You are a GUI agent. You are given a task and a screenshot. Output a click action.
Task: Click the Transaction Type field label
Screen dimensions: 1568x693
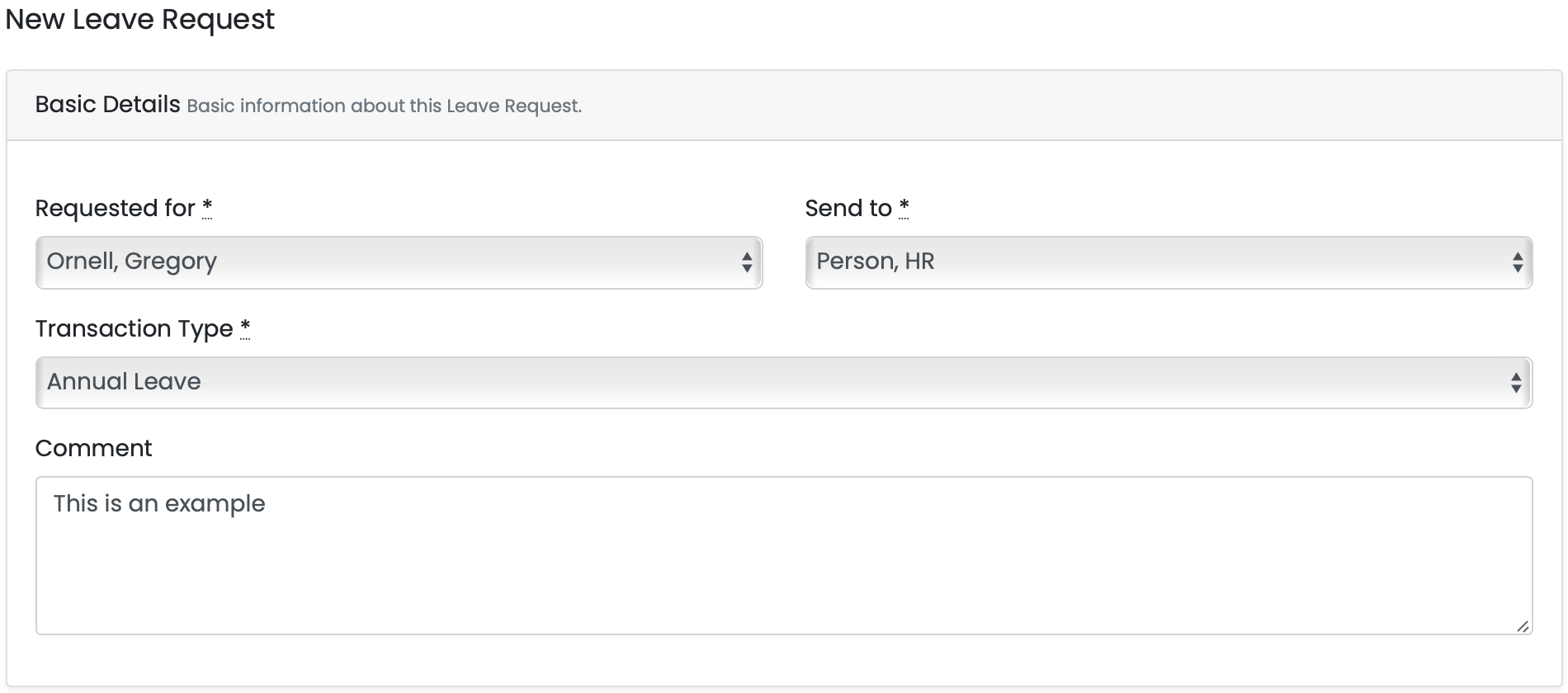pos(134,328)
